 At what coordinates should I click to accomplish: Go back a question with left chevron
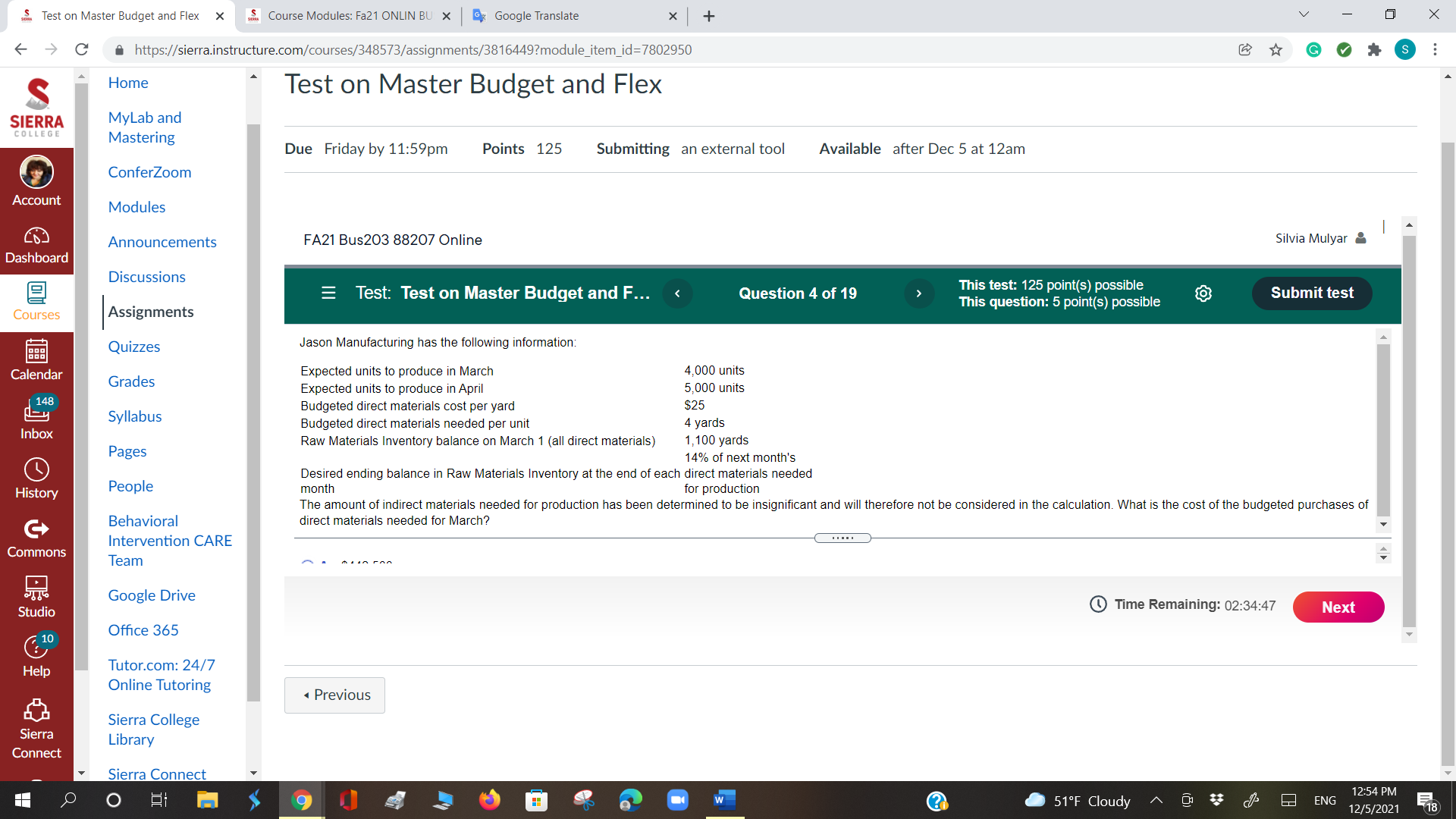pyautogui.click(x=677, y=293)
